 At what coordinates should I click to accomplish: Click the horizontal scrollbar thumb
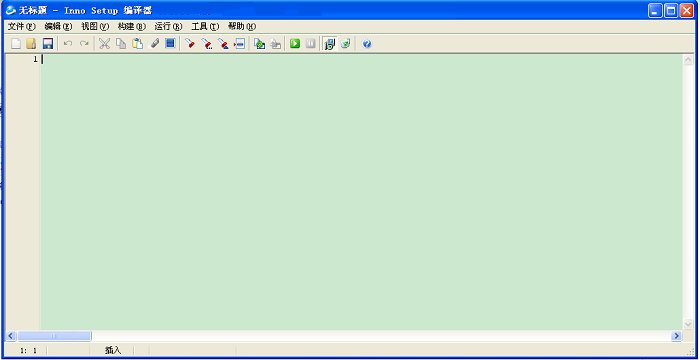tap(54, 336)
